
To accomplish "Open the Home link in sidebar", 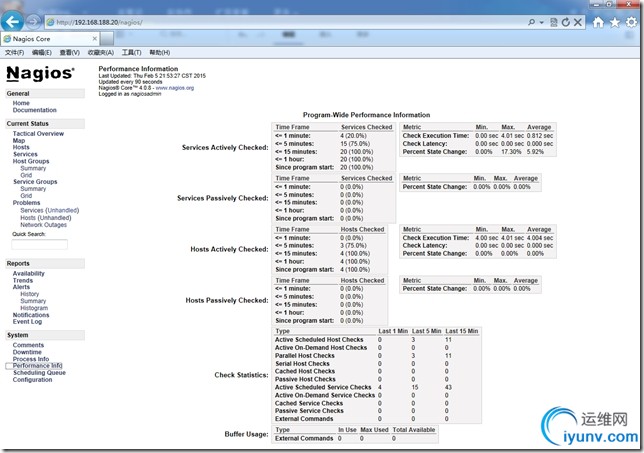I will click(x=21, y=103).
